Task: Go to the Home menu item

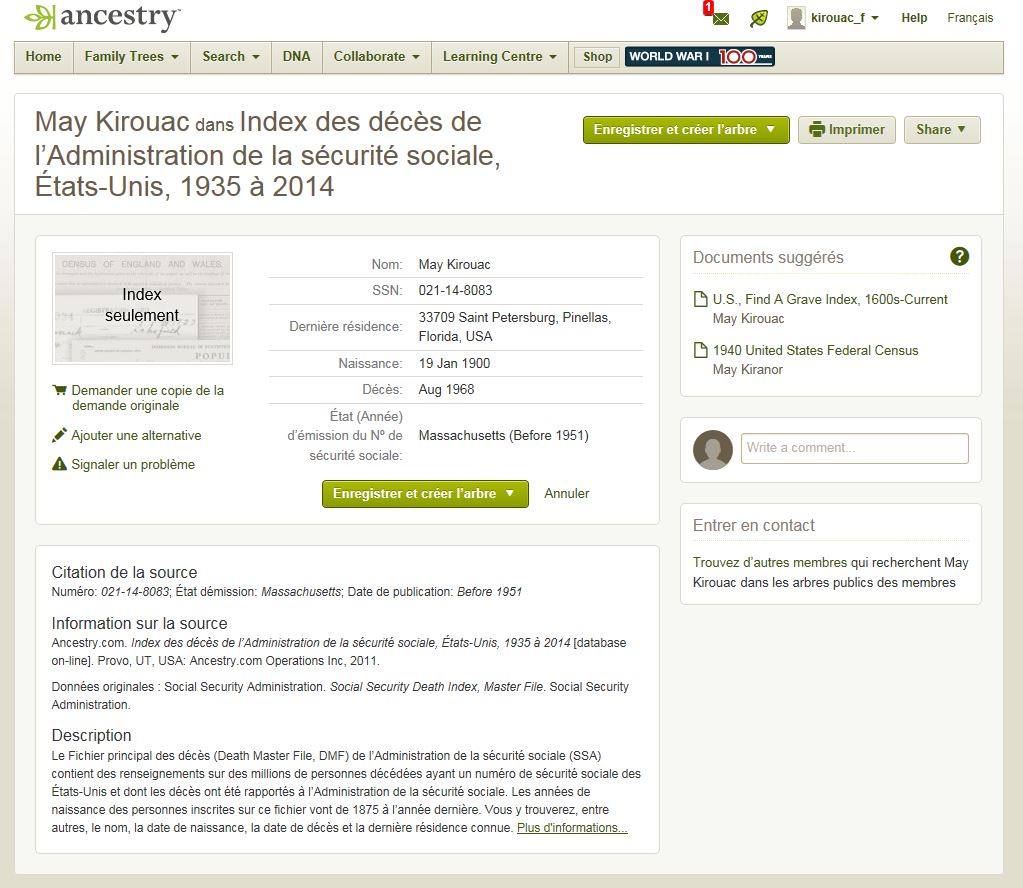Action: pos(44,57)
